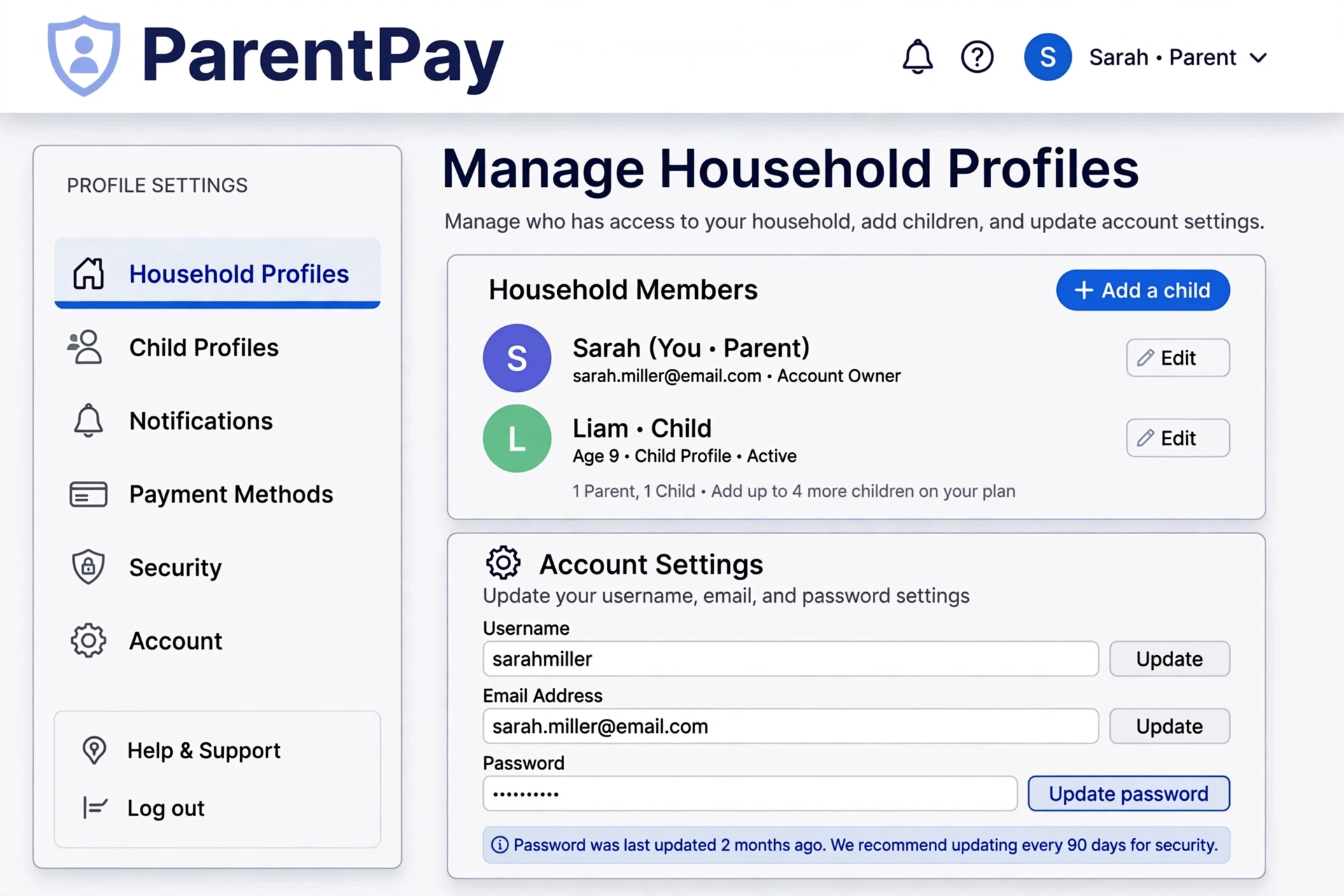The width and height of the screenshot is (1344, 896).
Task: Click the Email Address input field
Action: click(790, 726)
